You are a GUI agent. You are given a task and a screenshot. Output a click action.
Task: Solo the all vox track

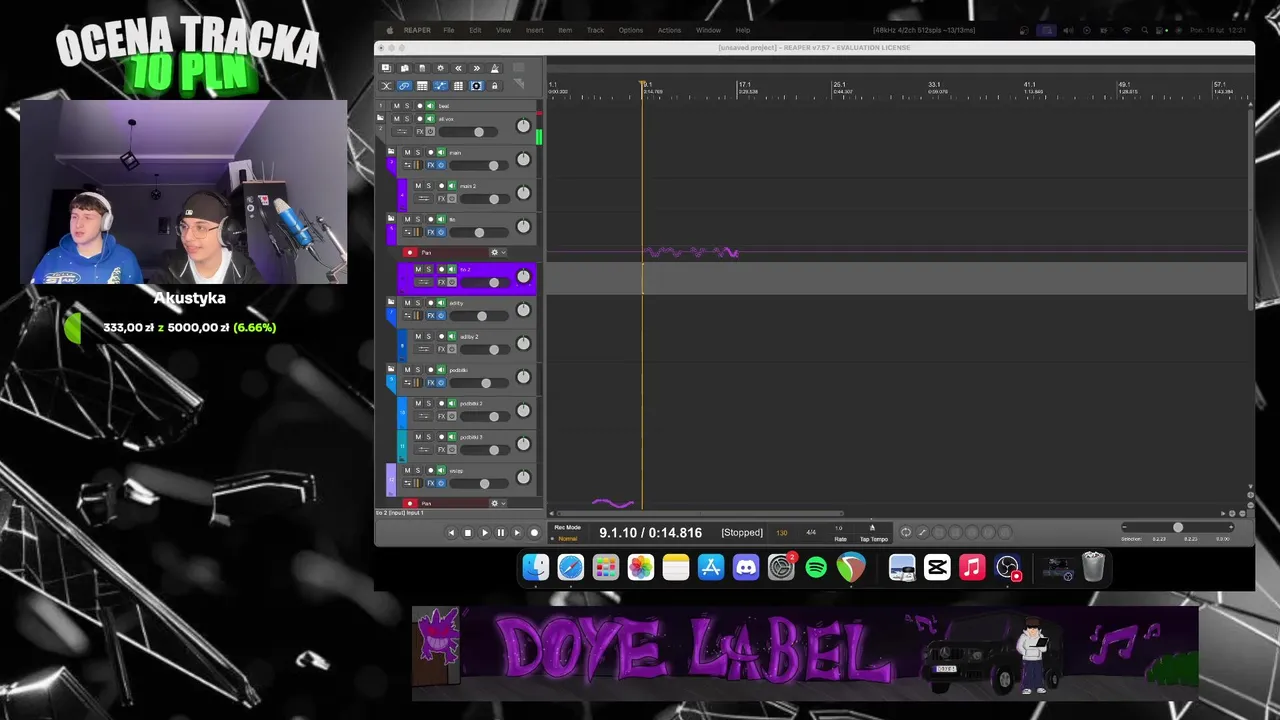tap(407, 119)
